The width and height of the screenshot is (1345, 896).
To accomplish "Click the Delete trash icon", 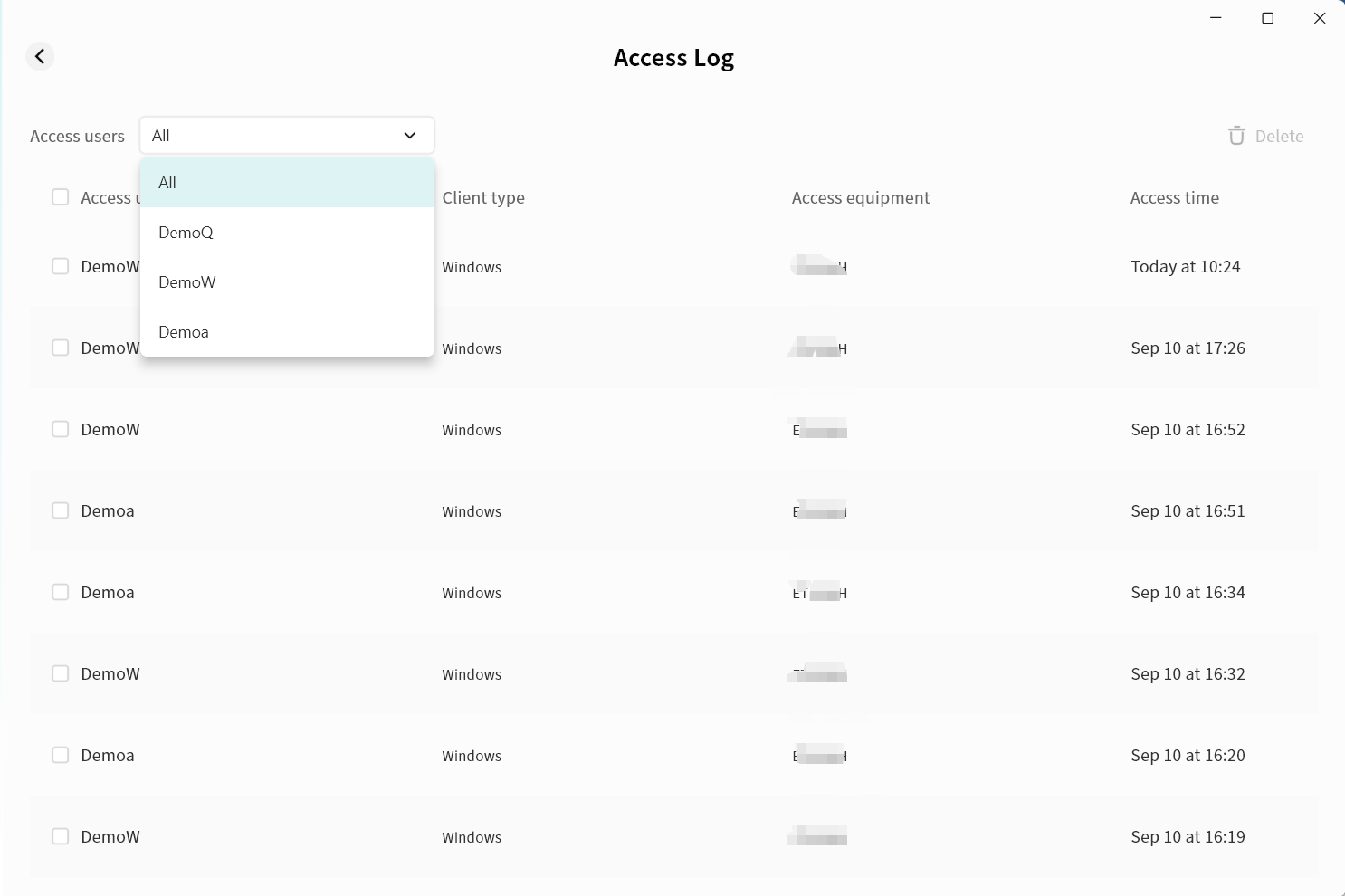I will [x=1236, y=136].
